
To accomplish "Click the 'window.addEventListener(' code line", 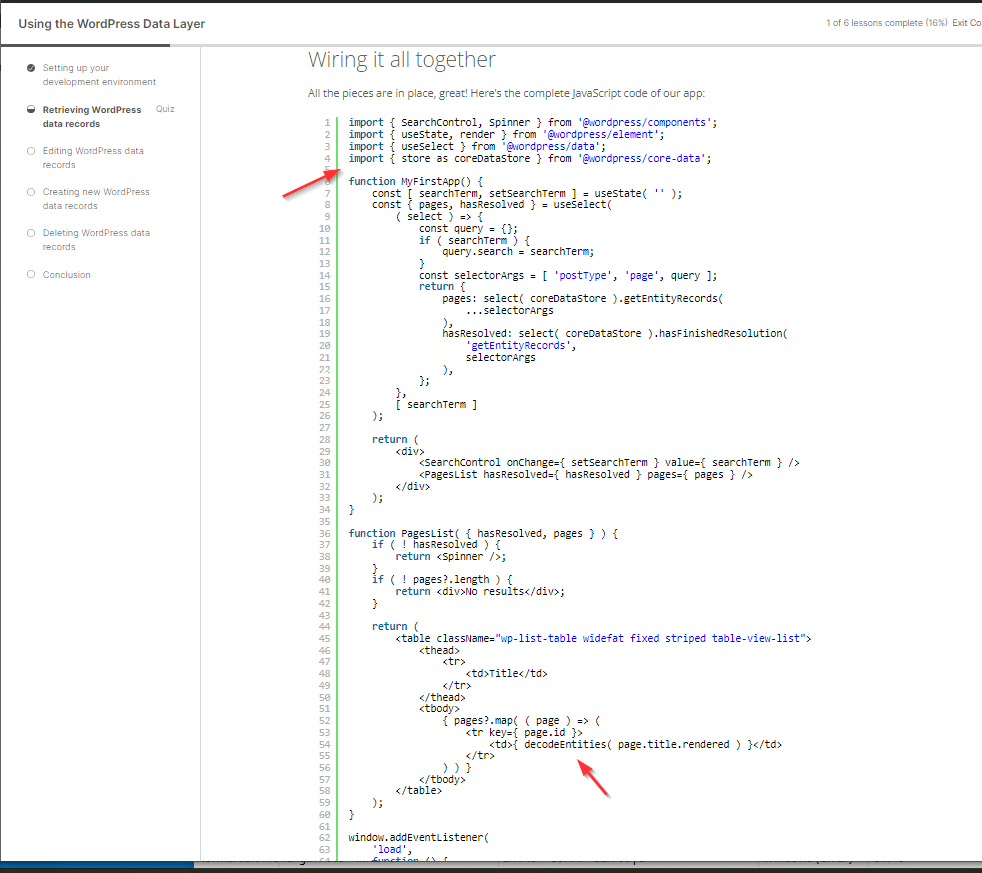I will (418, 838).
